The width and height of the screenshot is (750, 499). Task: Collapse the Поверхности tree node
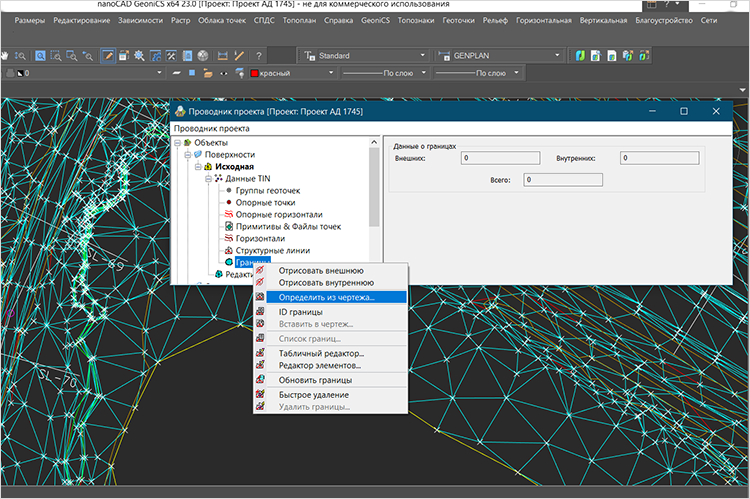(187, 155)
